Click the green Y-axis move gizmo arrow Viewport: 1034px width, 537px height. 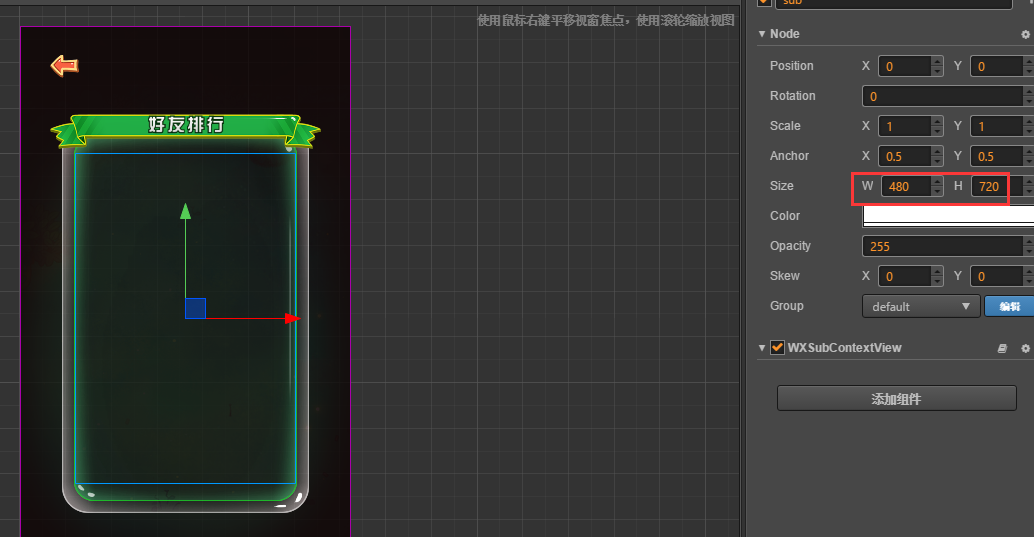point(185,211)
